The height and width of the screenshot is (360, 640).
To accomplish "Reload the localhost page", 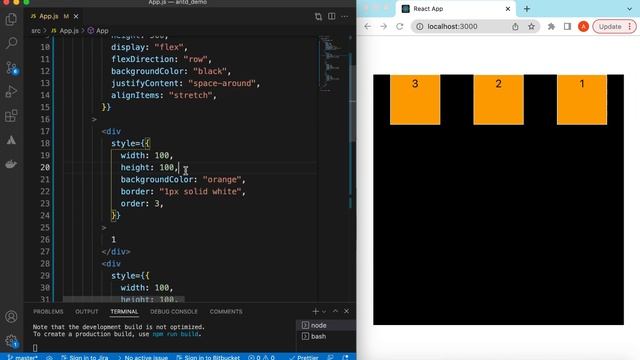I will pos(400,27).
